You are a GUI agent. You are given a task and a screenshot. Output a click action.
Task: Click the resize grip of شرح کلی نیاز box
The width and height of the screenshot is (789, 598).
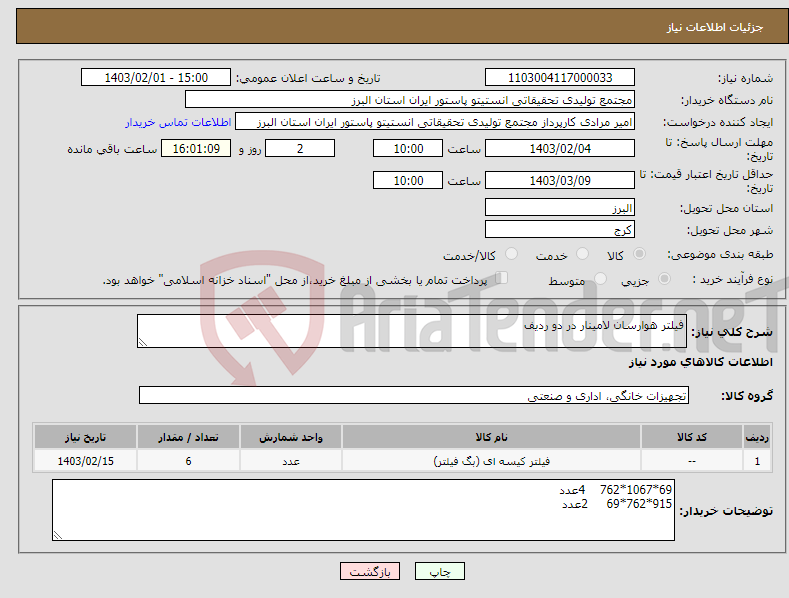[143, 342]
